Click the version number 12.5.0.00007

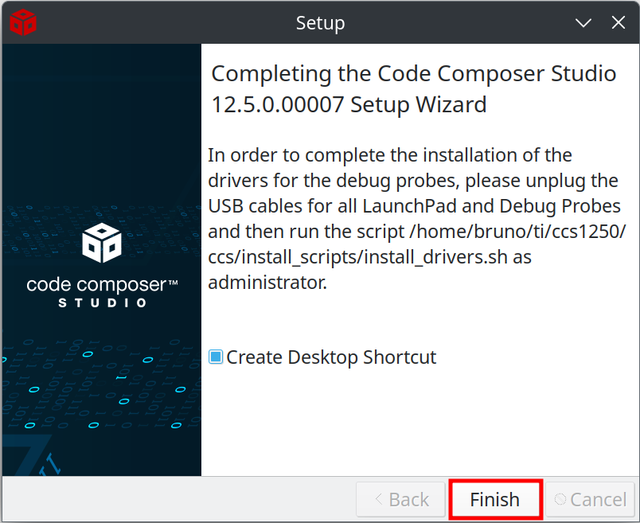278,105
